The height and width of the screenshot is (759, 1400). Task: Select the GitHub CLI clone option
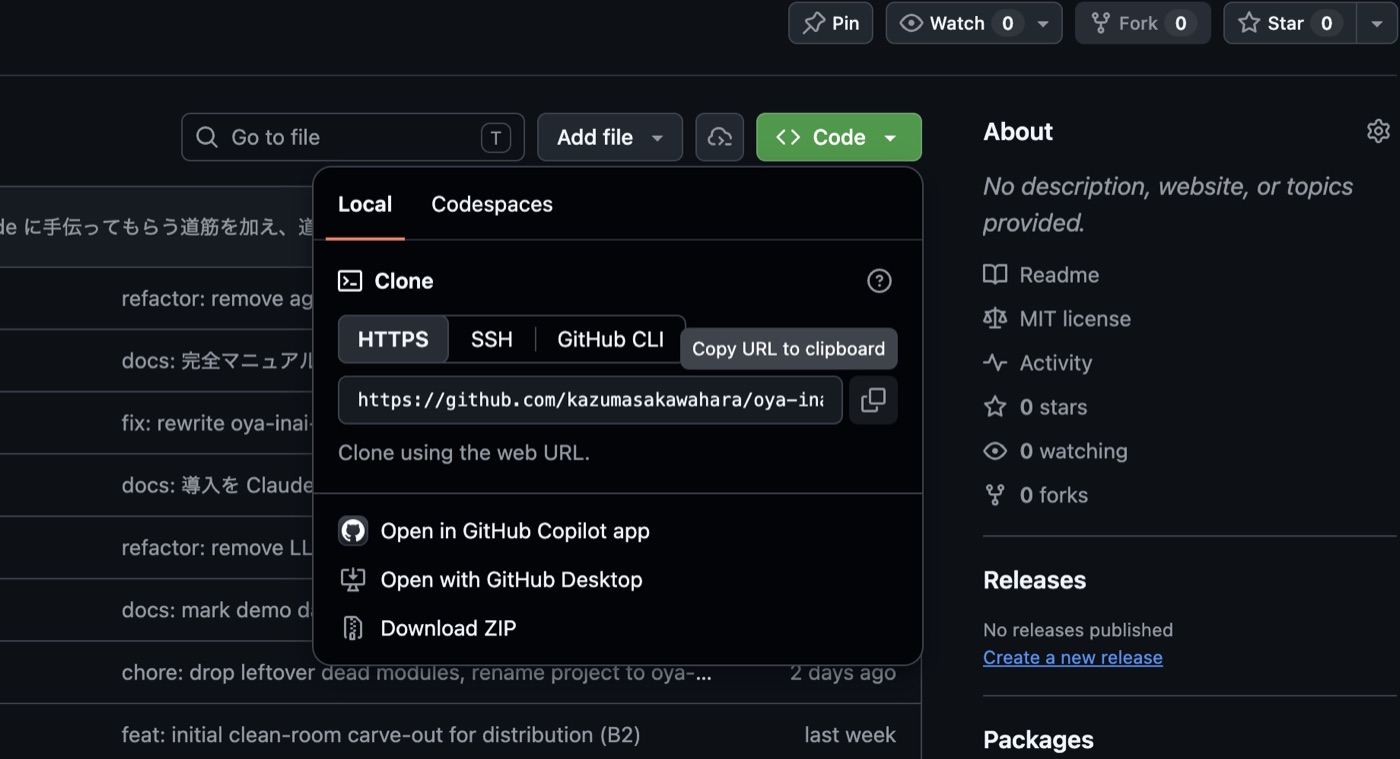pyautogui.click(x=610, y=339)
